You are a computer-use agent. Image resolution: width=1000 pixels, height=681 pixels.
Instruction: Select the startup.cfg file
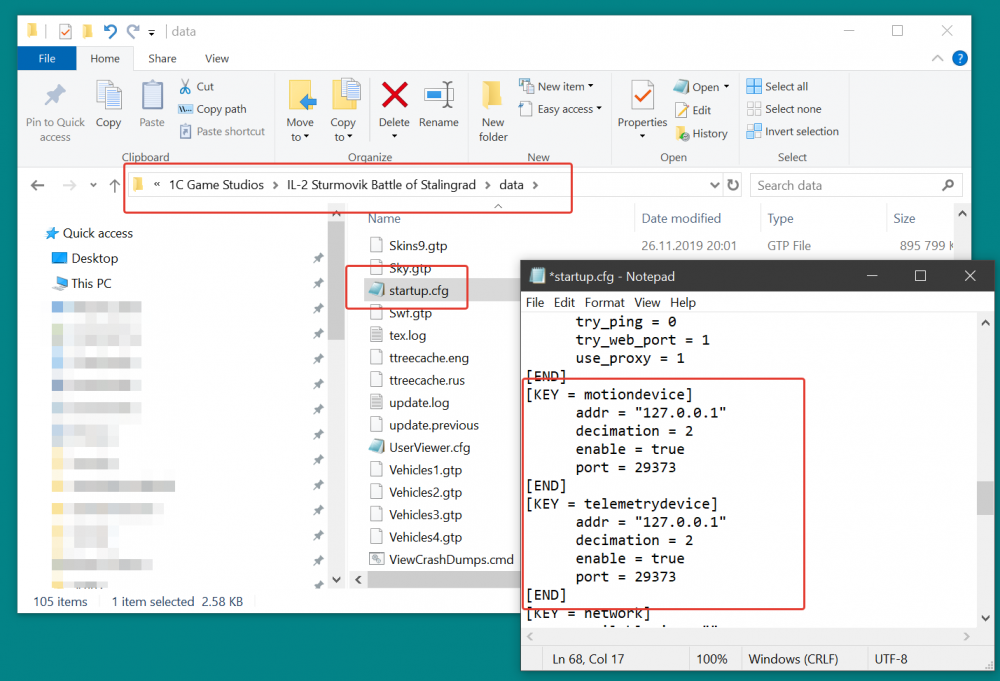(x=409, y=291)
